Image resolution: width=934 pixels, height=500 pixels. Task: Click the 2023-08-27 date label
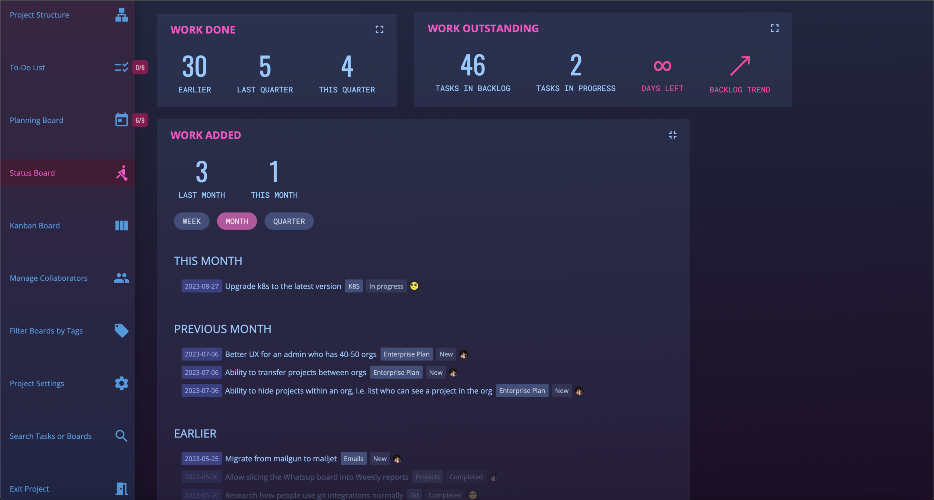tap(201, 286)
